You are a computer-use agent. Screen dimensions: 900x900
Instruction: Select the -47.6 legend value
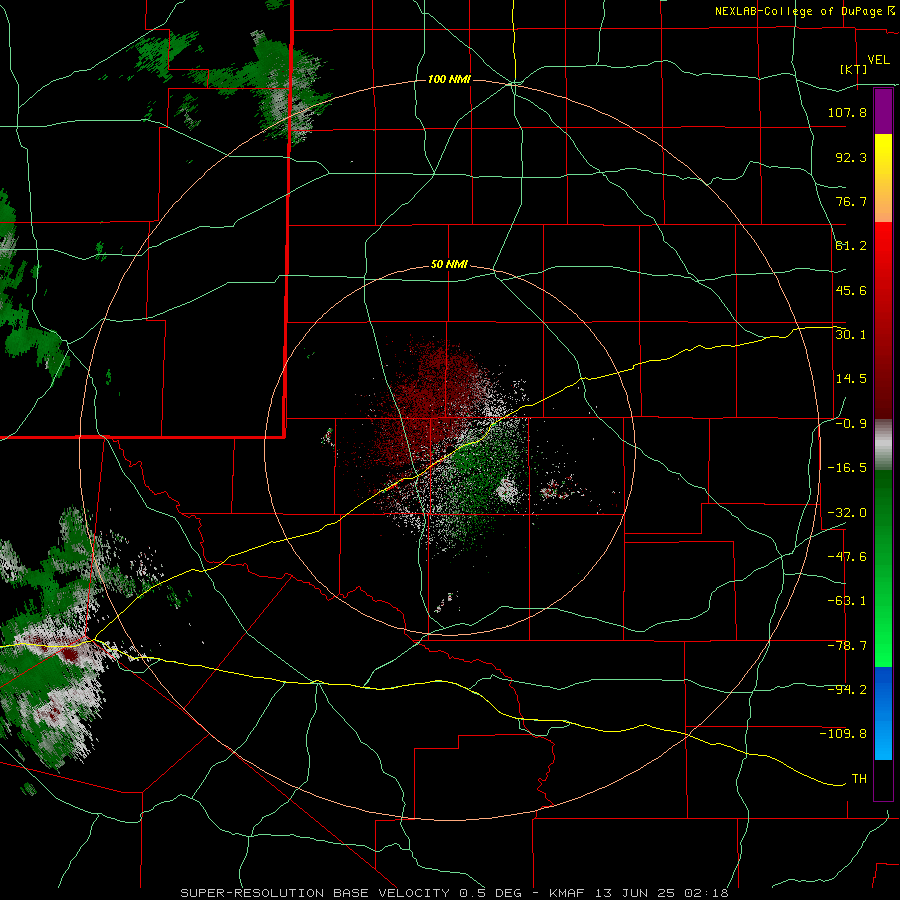point(847,557)
